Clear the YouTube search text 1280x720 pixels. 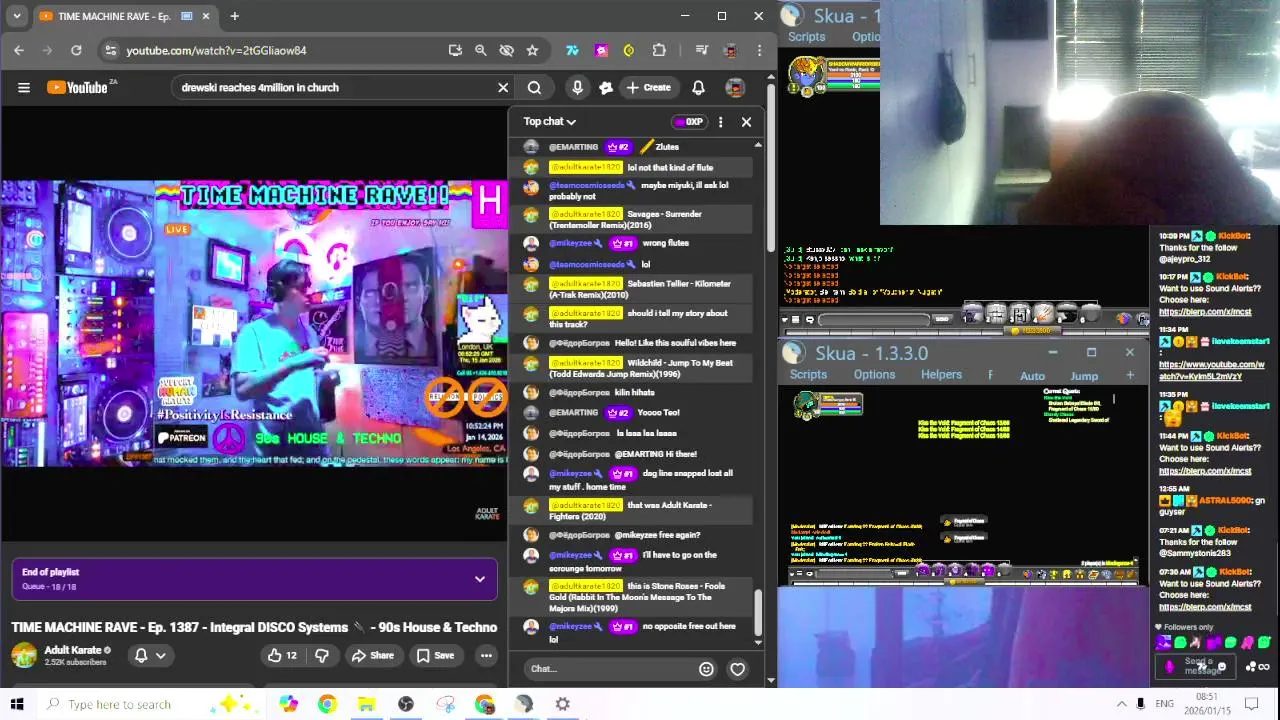point(503,88)
